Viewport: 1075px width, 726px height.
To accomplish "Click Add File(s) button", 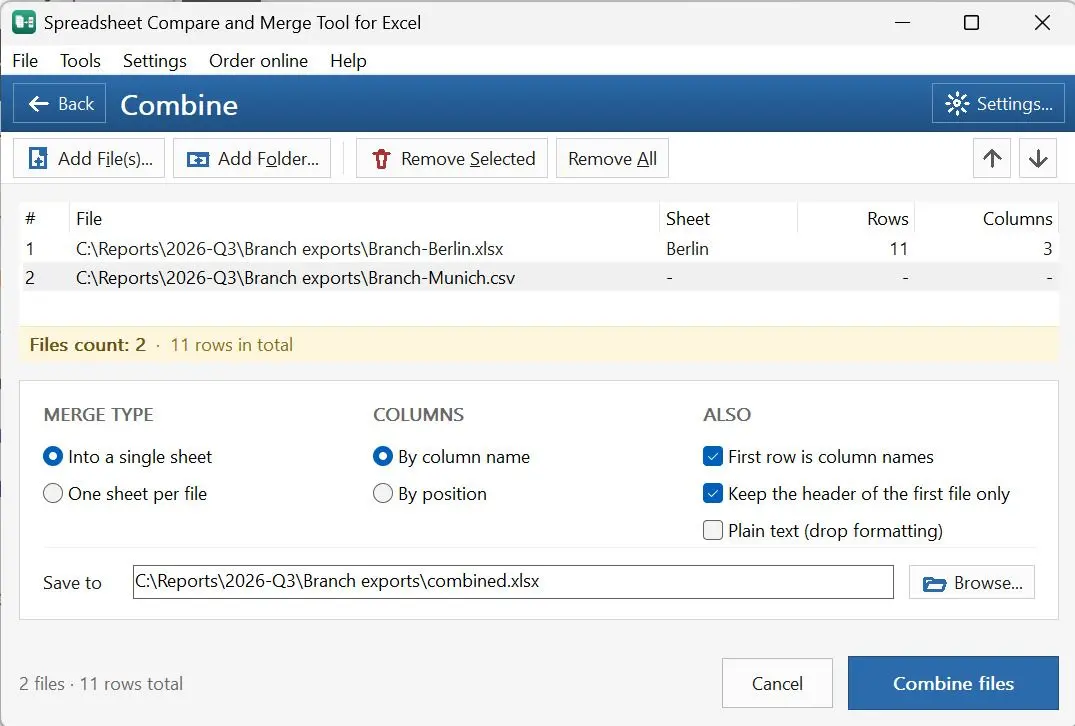I will [x=89, y=158].
